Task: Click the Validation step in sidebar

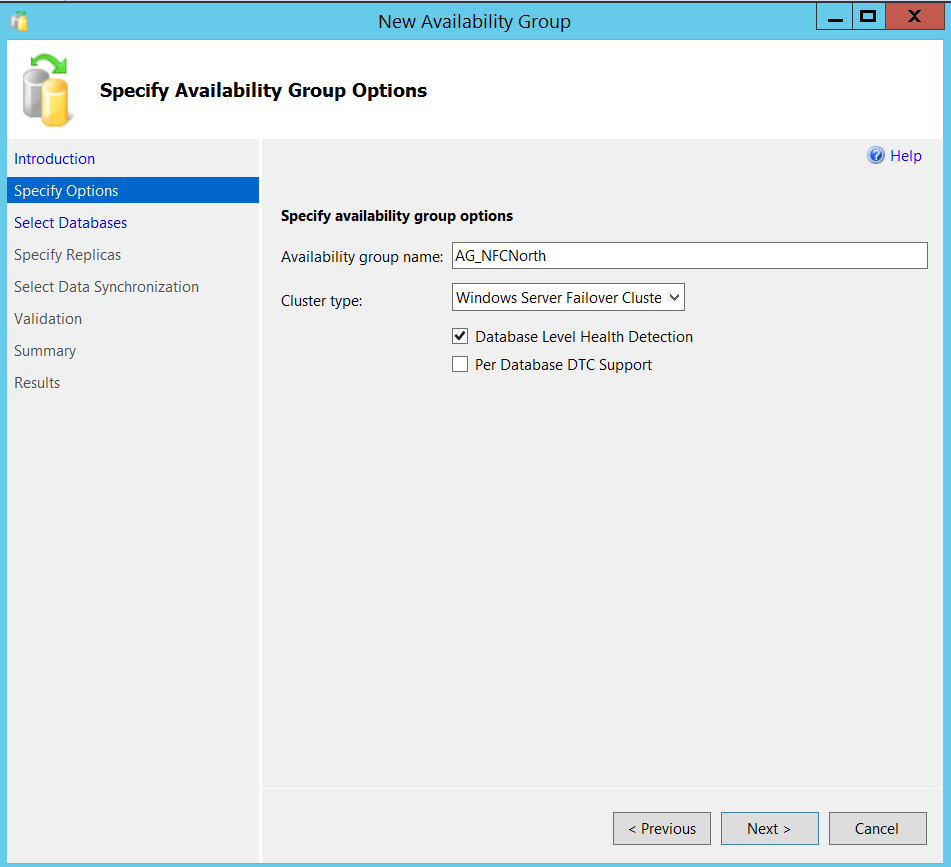Action: coord(48,319)
